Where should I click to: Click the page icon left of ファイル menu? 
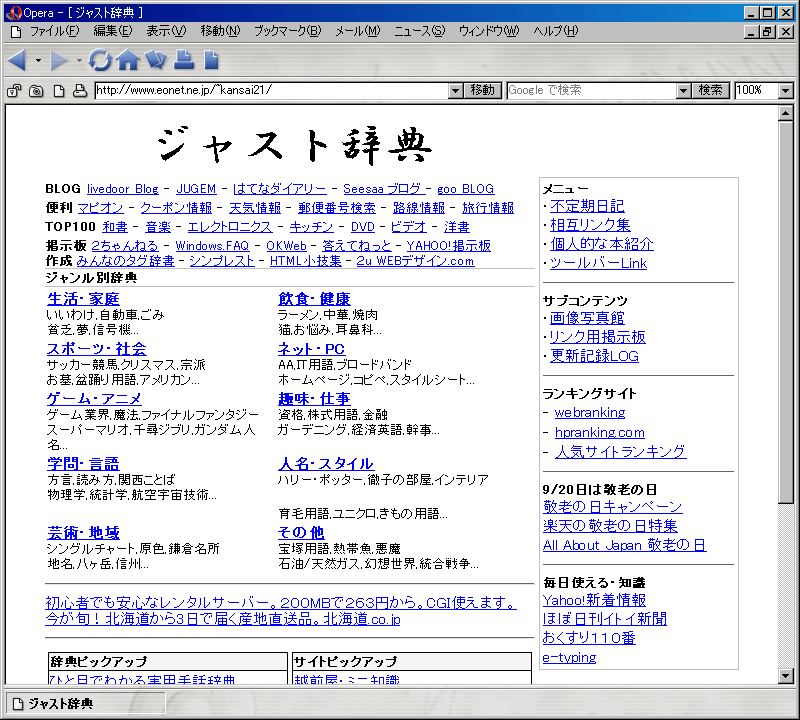click(x=16, y=32)
